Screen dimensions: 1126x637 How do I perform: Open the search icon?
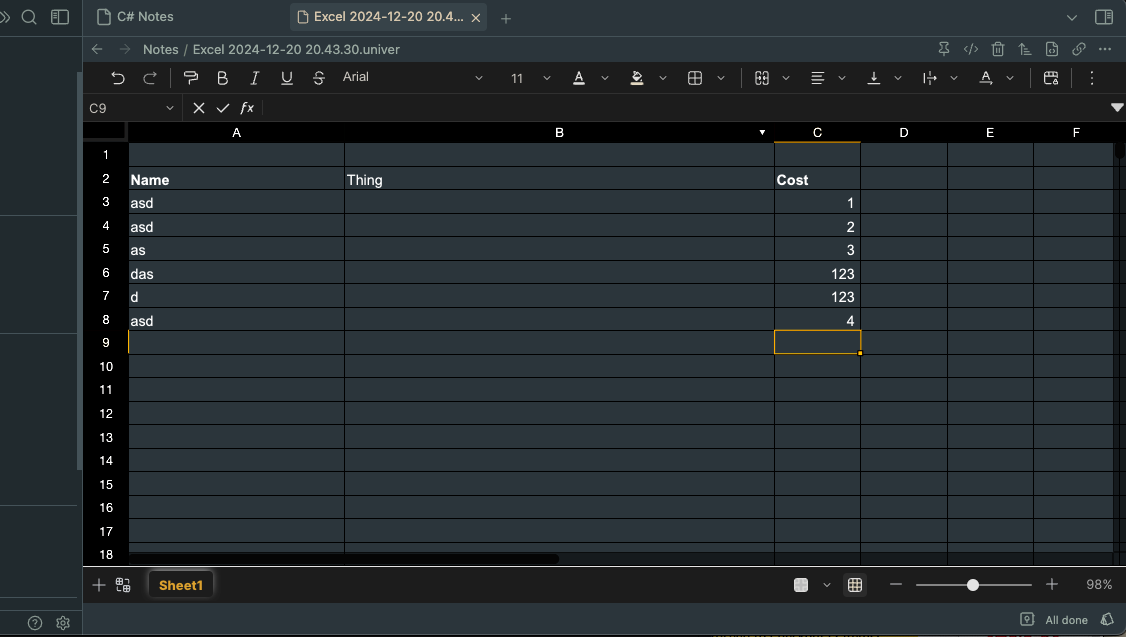(29, 17)
